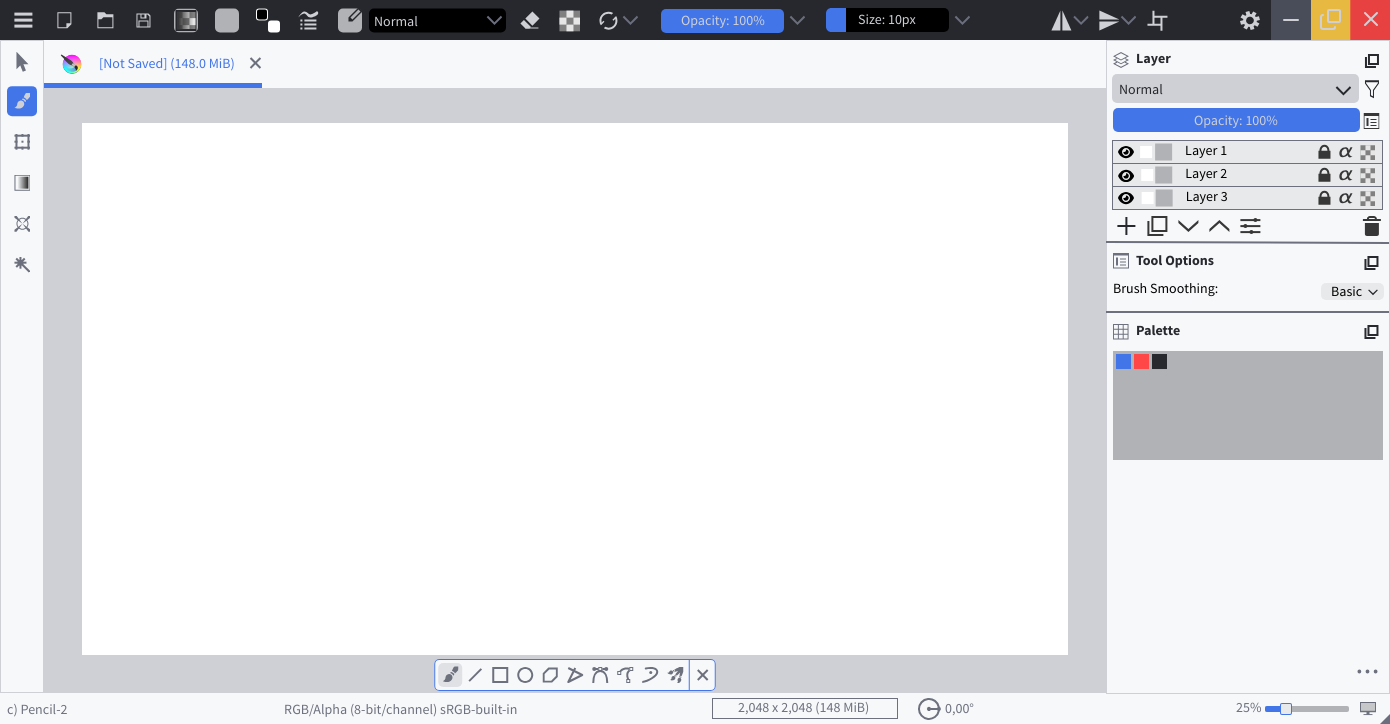Float the Tool Options docker

tap(1372, 262)
